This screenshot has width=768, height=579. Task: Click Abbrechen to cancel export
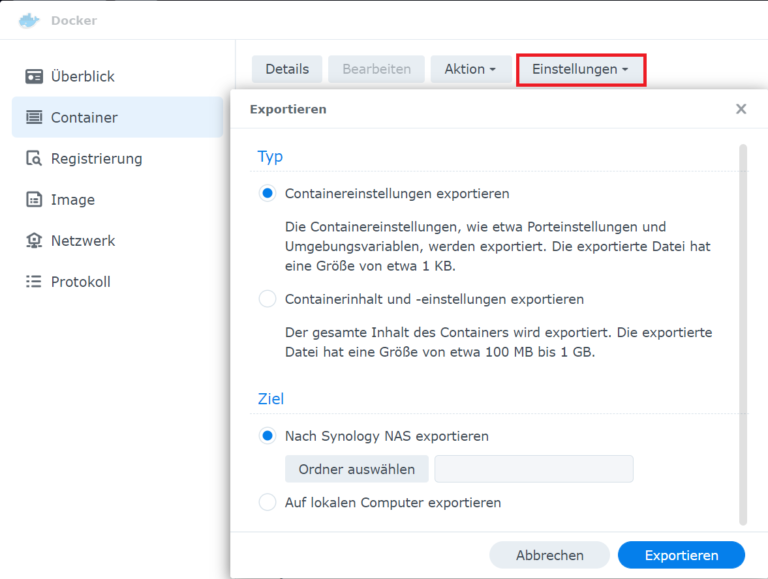550,555
